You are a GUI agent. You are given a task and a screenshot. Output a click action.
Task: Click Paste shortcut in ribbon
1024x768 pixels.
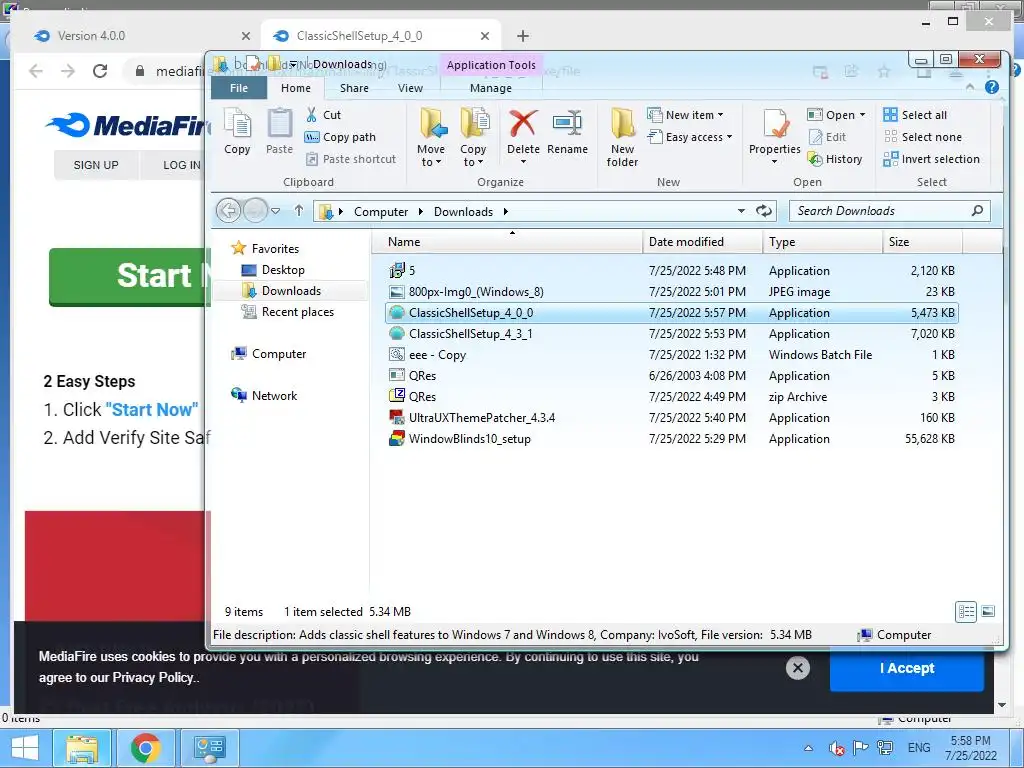tap(351, 159)
